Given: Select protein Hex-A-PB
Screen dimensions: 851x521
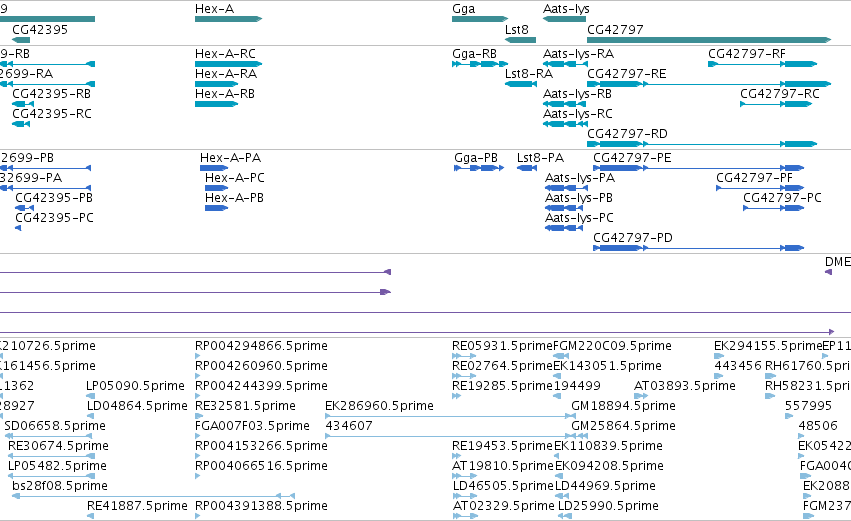Looking at the screenshot, I should [x=217, y=208].
